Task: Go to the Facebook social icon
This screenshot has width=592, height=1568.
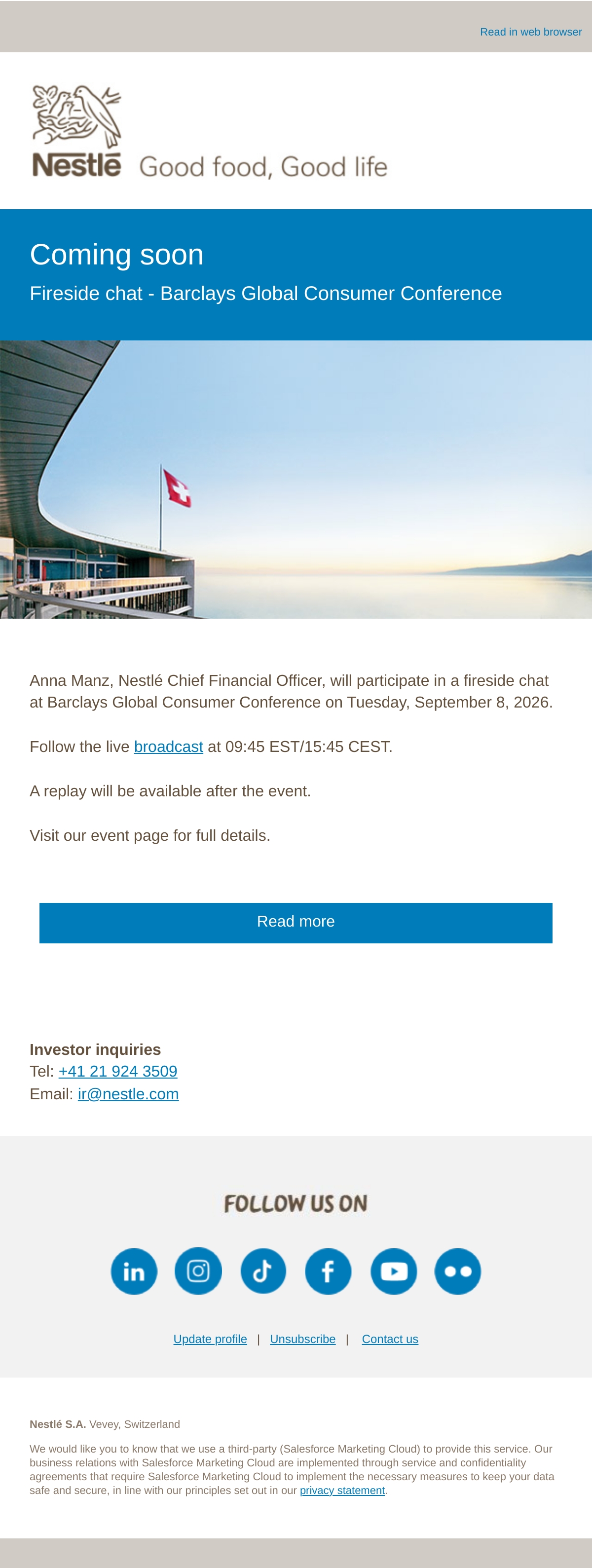Action: [x=328, y=1271]
